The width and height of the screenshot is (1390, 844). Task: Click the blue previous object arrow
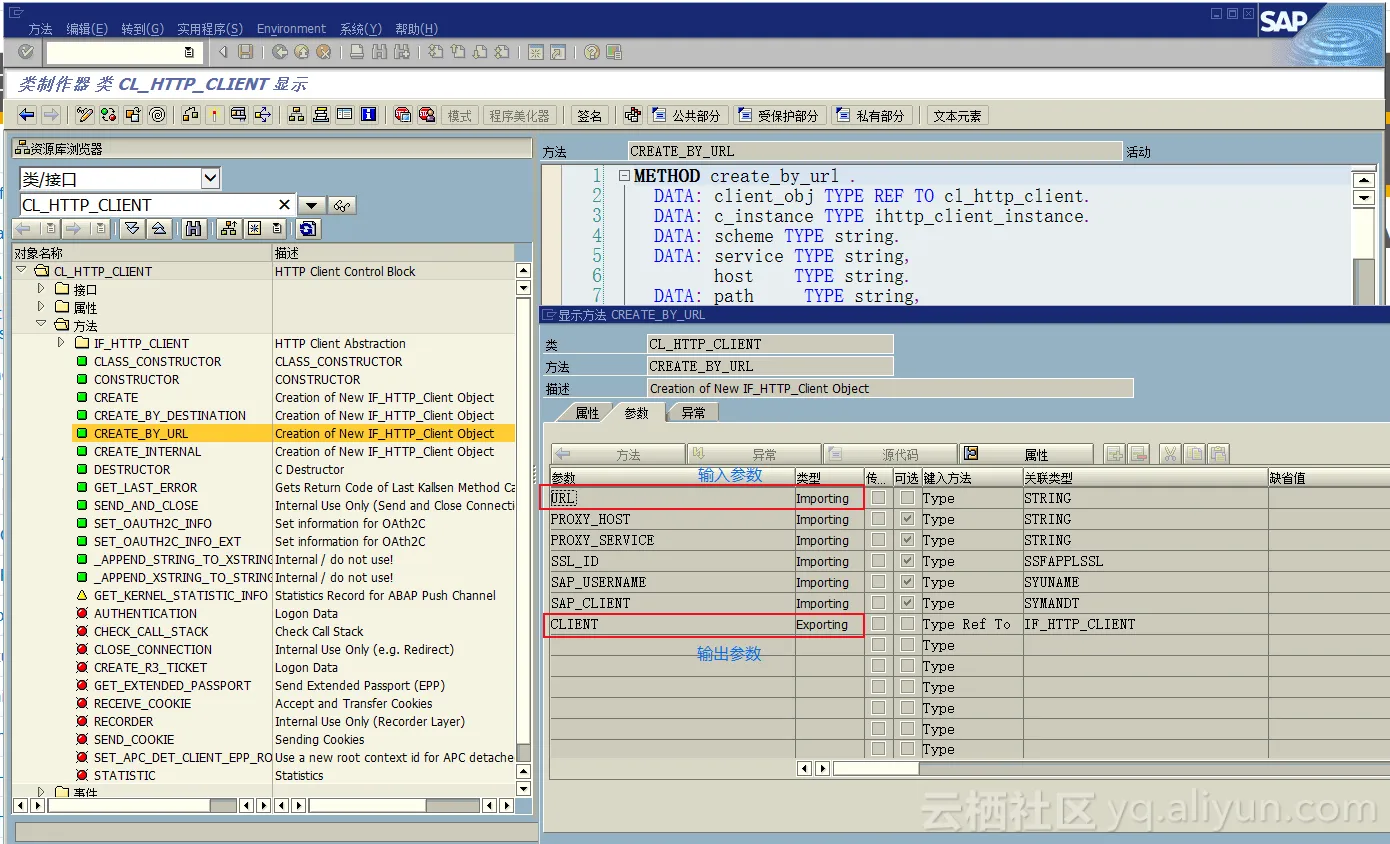[x=27, y=115]
